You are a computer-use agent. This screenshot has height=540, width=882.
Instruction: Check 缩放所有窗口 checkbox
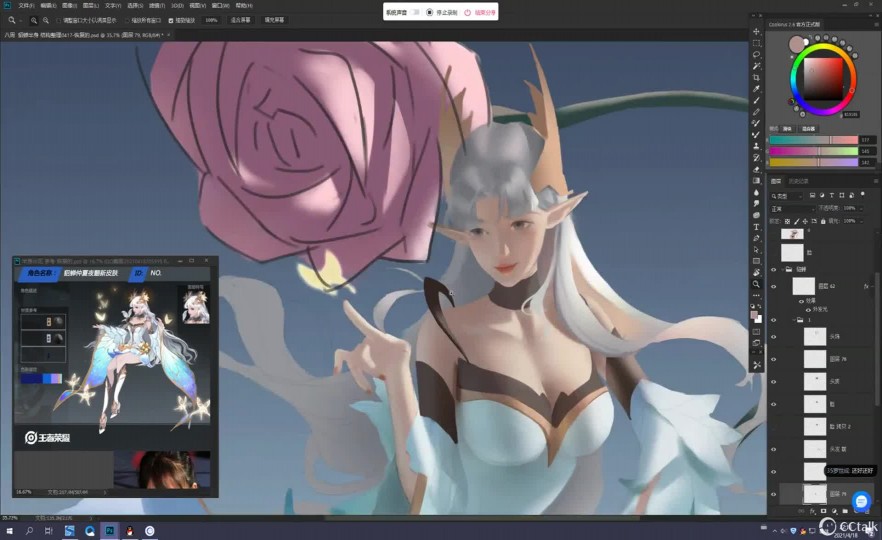point(127,20)
